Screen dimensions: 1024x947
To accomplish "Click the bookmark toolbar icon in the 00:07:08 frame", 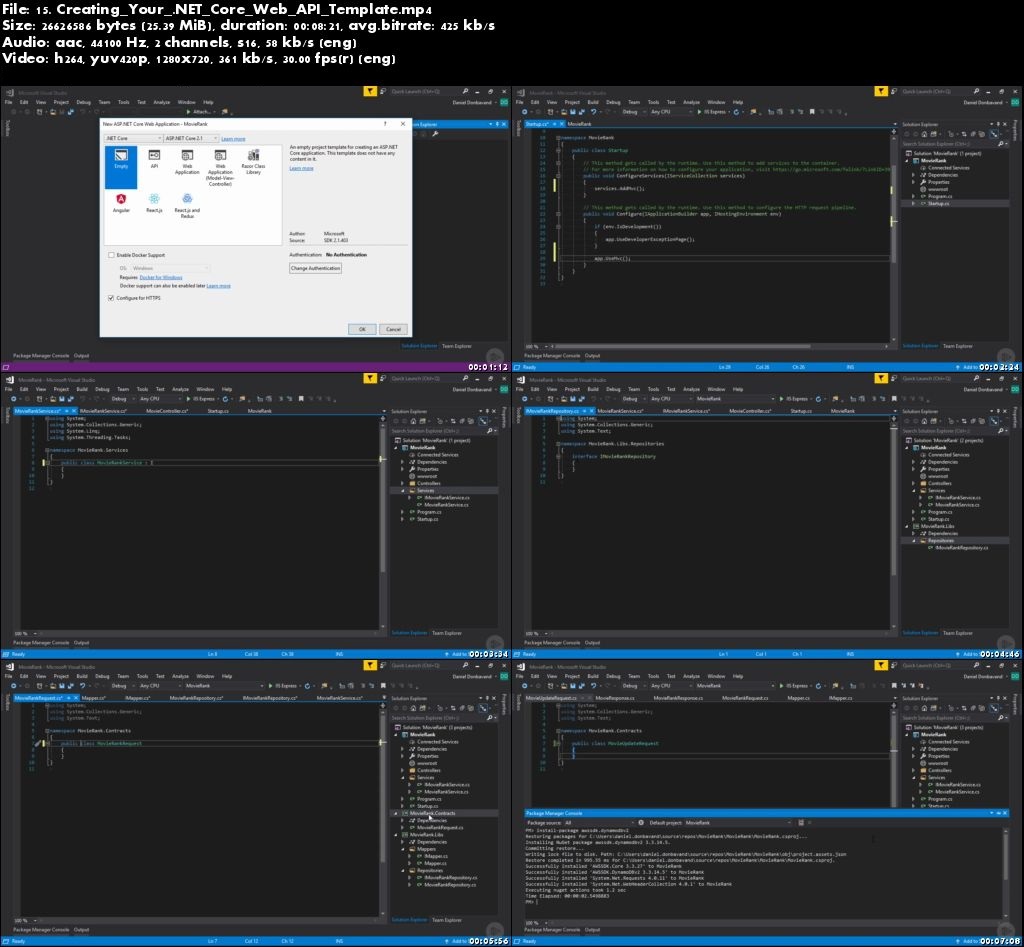I will (895, 686).
